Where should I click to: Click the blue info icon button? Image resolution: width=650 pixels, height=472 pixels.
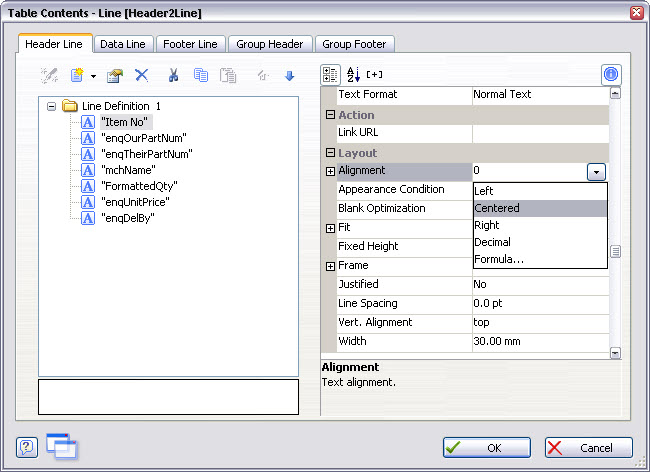(x=611, y=75)
